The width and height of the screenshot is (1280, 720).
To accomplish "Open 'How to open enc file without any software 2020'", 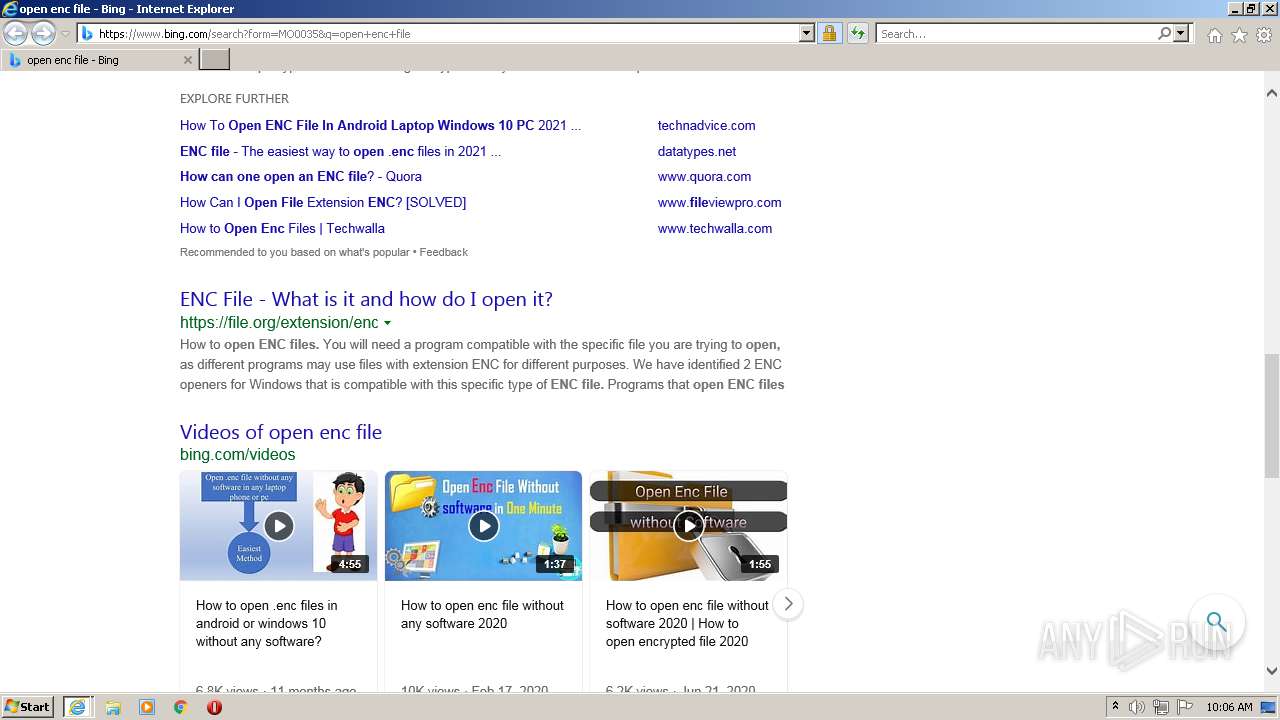I will coord(482,615).
